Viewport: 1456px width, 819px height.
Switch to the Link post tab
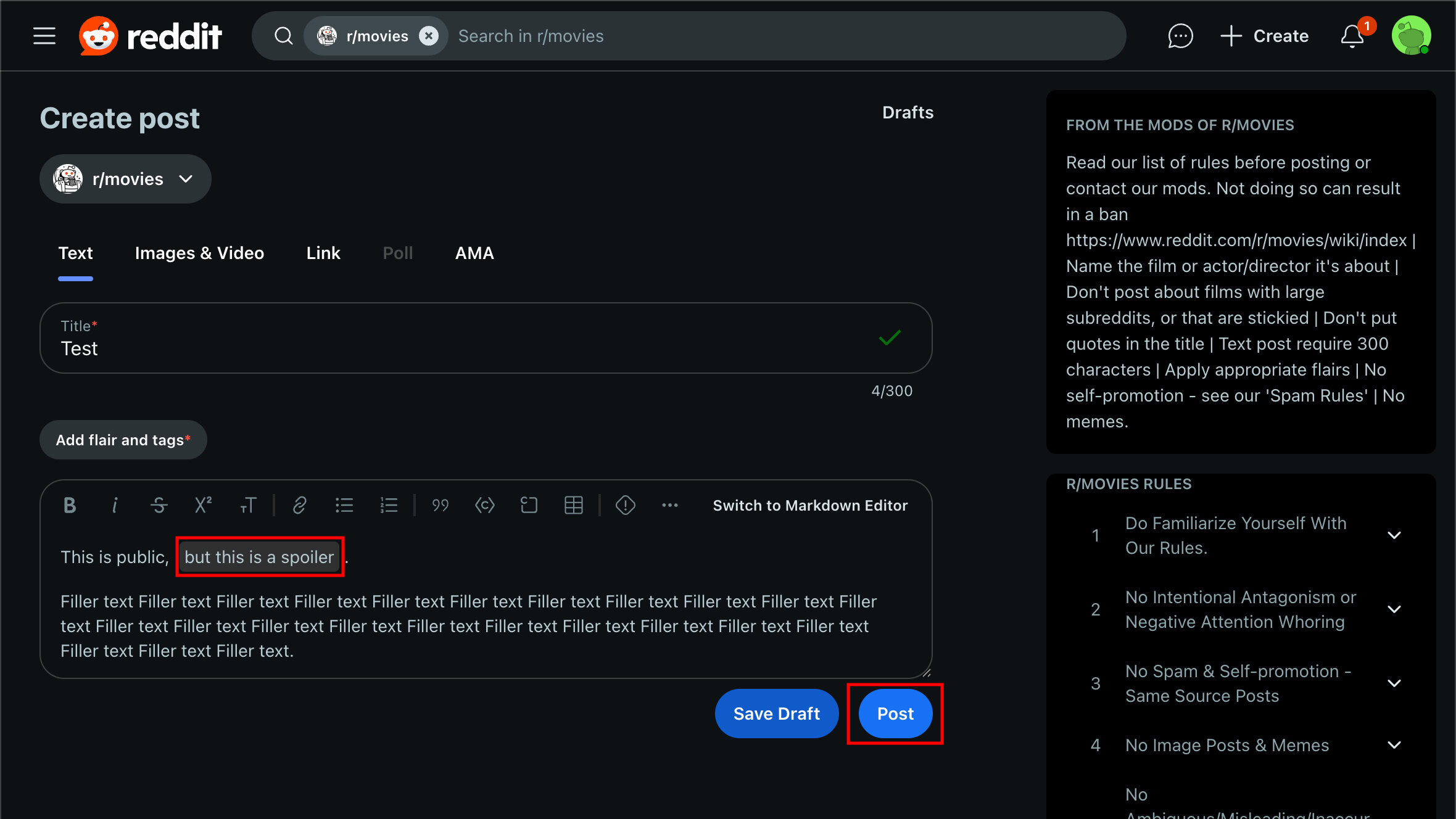323,253
